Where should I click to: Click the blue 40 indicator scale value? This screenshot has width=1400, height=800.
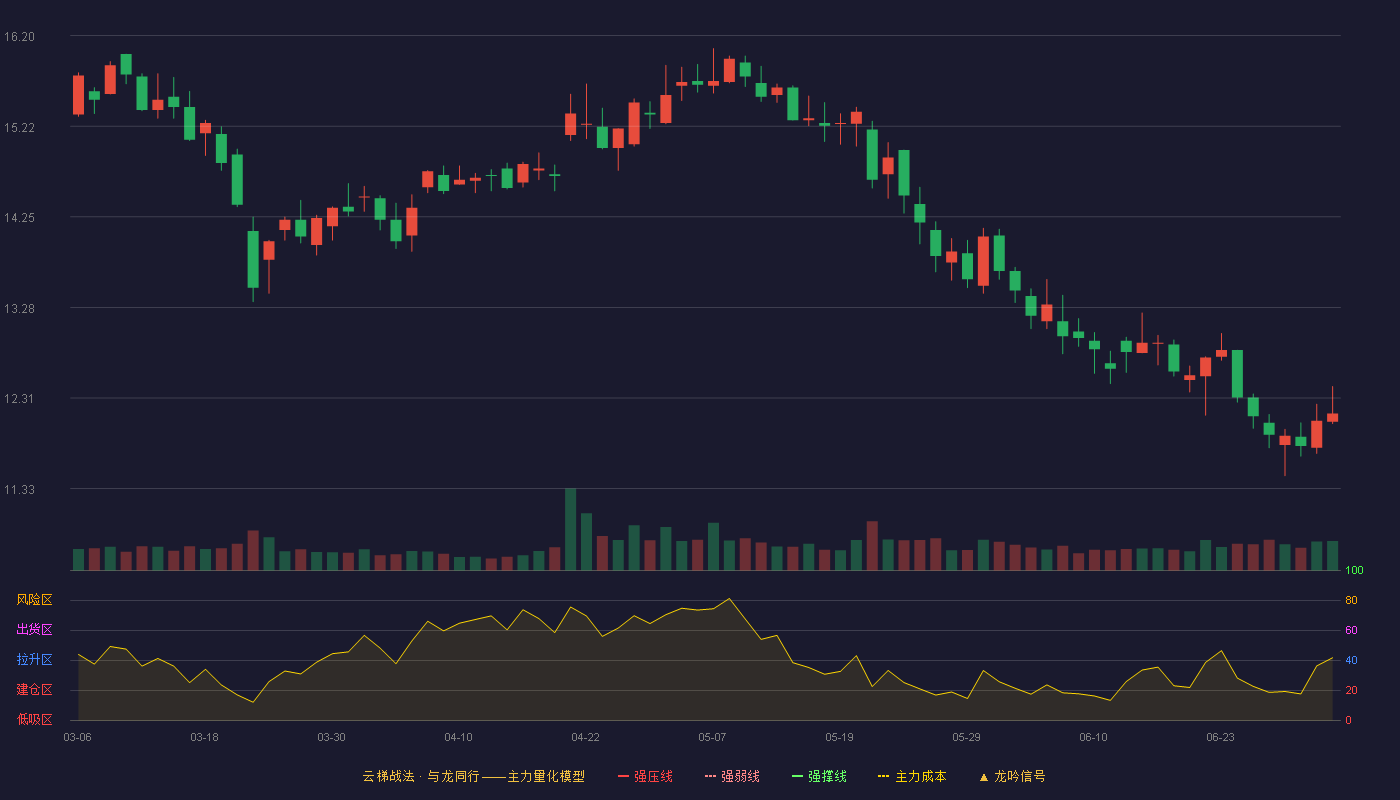pos(1351,661)
